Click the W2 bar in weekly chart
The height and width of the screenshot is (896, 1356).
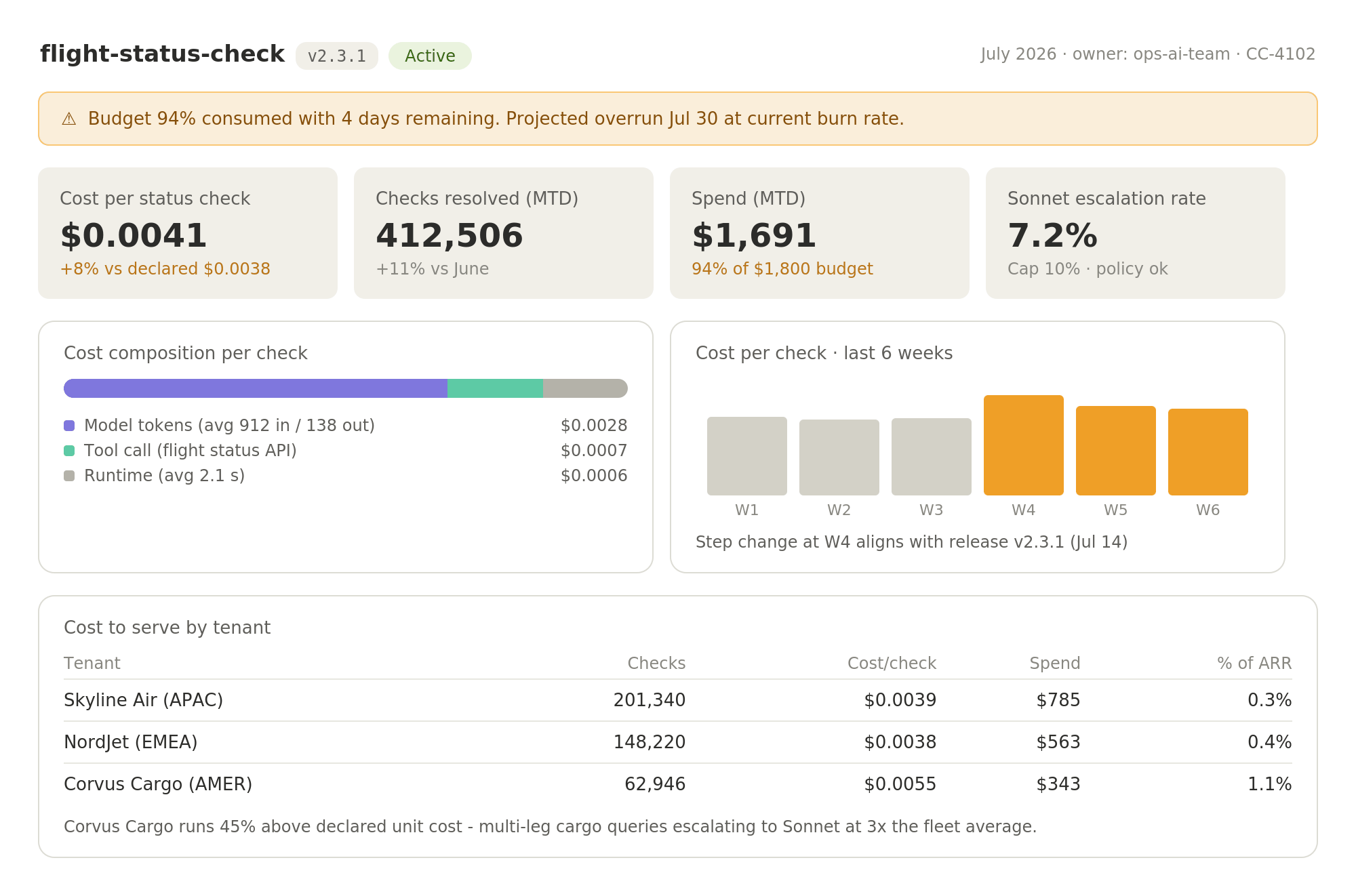(x=839, y=457)
